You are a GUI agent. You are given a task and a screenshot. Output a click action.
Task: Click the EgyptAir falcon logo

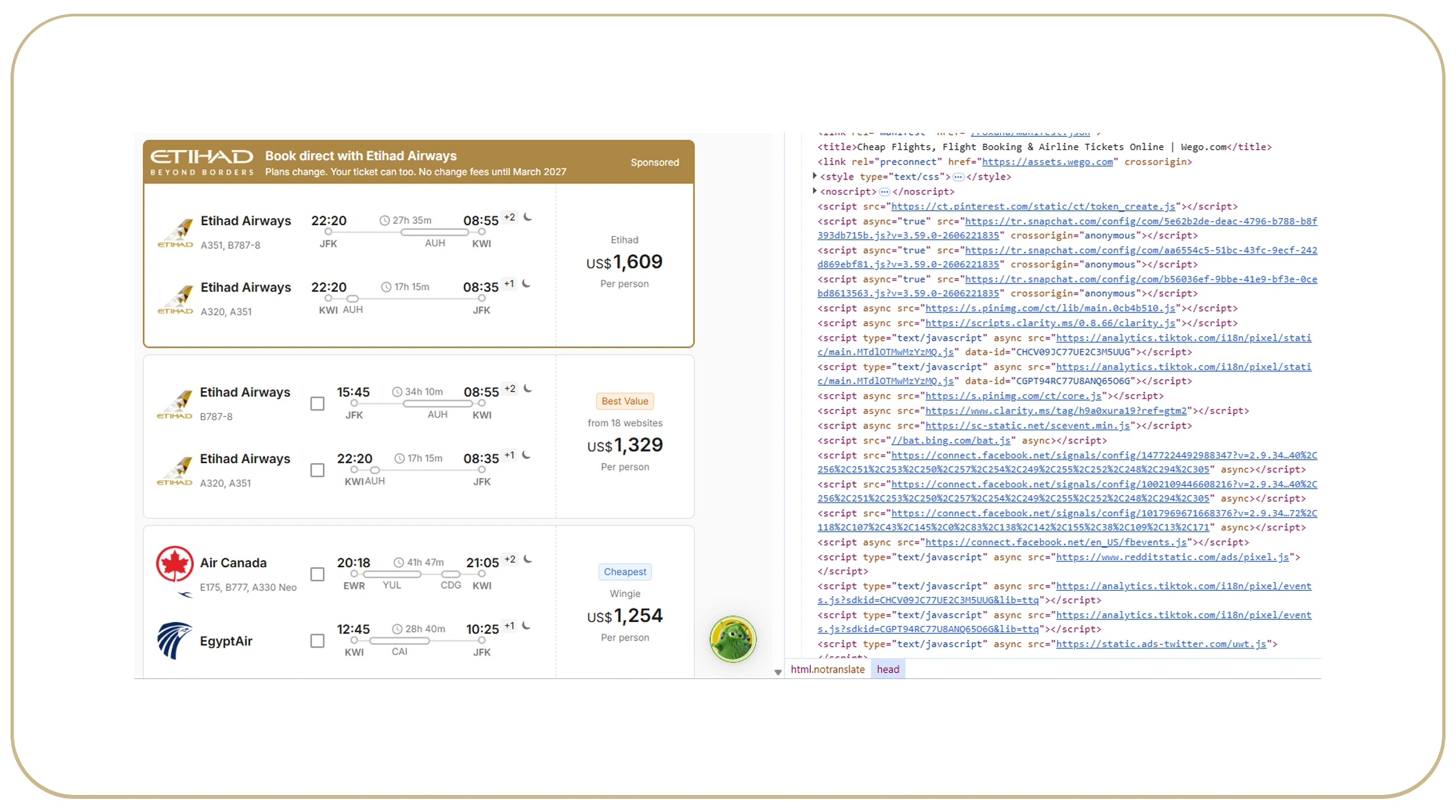coord(174,640)
